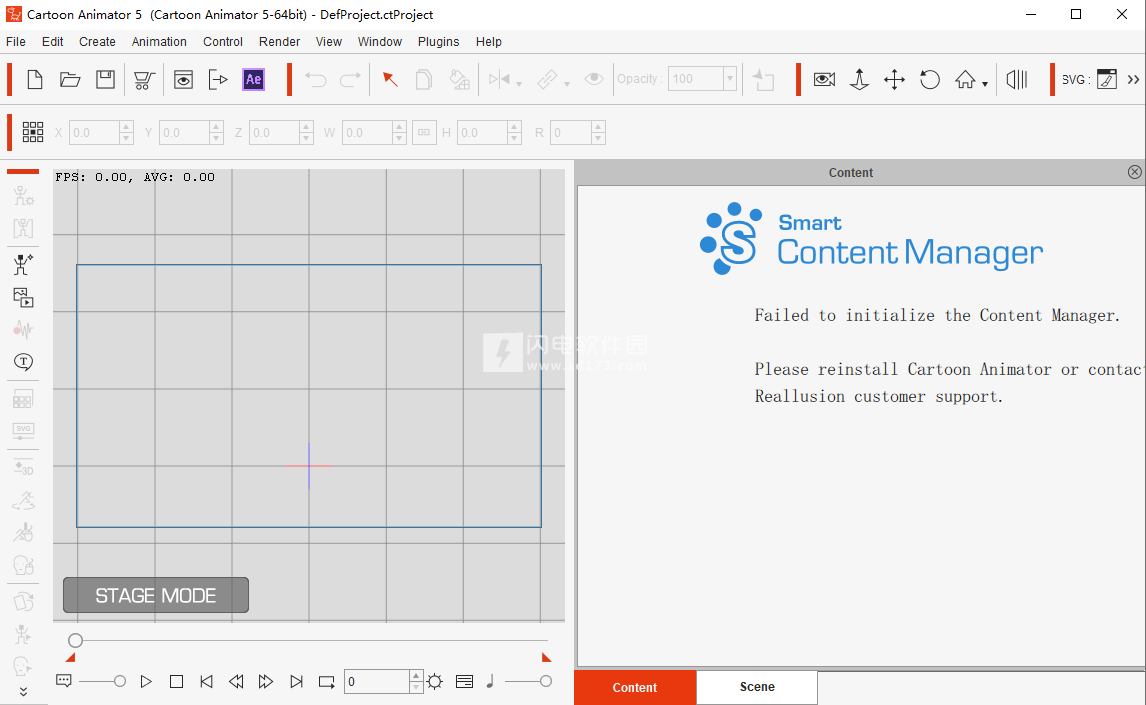This screenshot has height=705, width=1146.
Task: Open the Edit menu
Action: (x=53, y=42)
